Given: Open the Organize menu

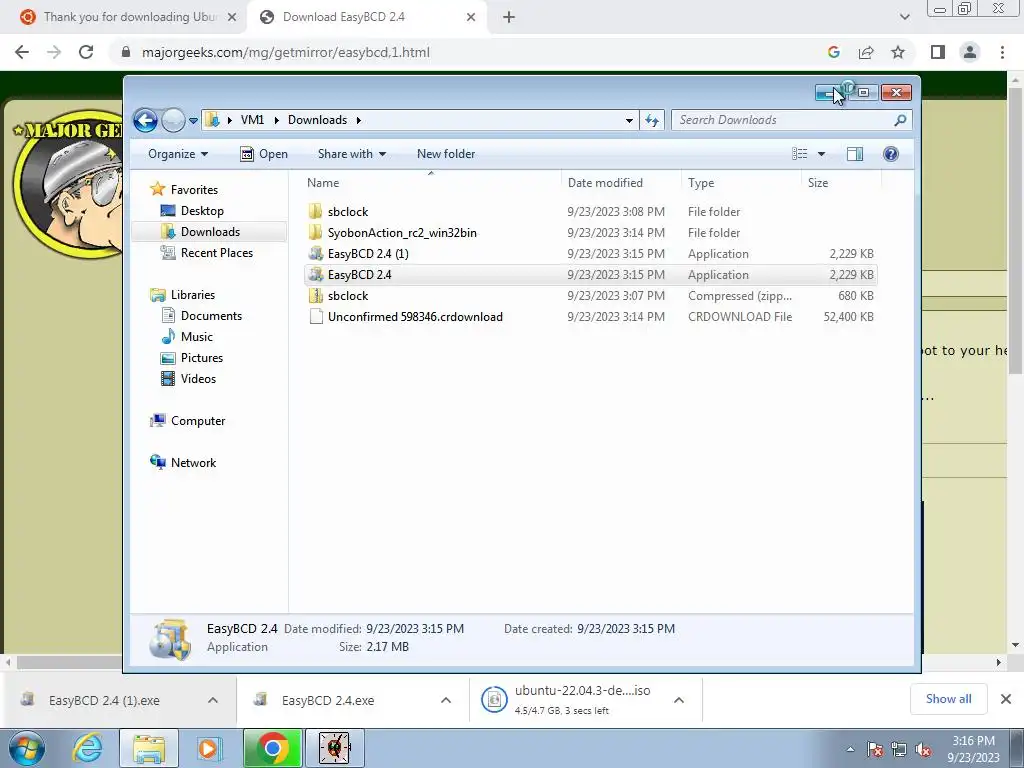Looking at the screenshot, I should tap(178, 154).
